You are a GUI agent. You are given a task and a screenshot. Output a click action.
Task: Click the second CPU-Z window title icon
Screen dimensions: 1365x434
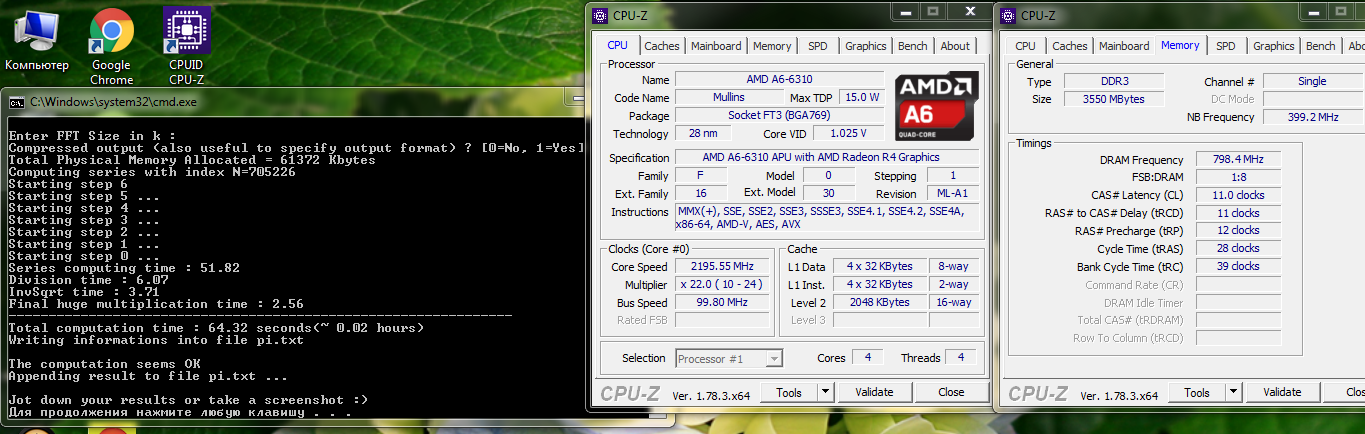click(1008, 15)
